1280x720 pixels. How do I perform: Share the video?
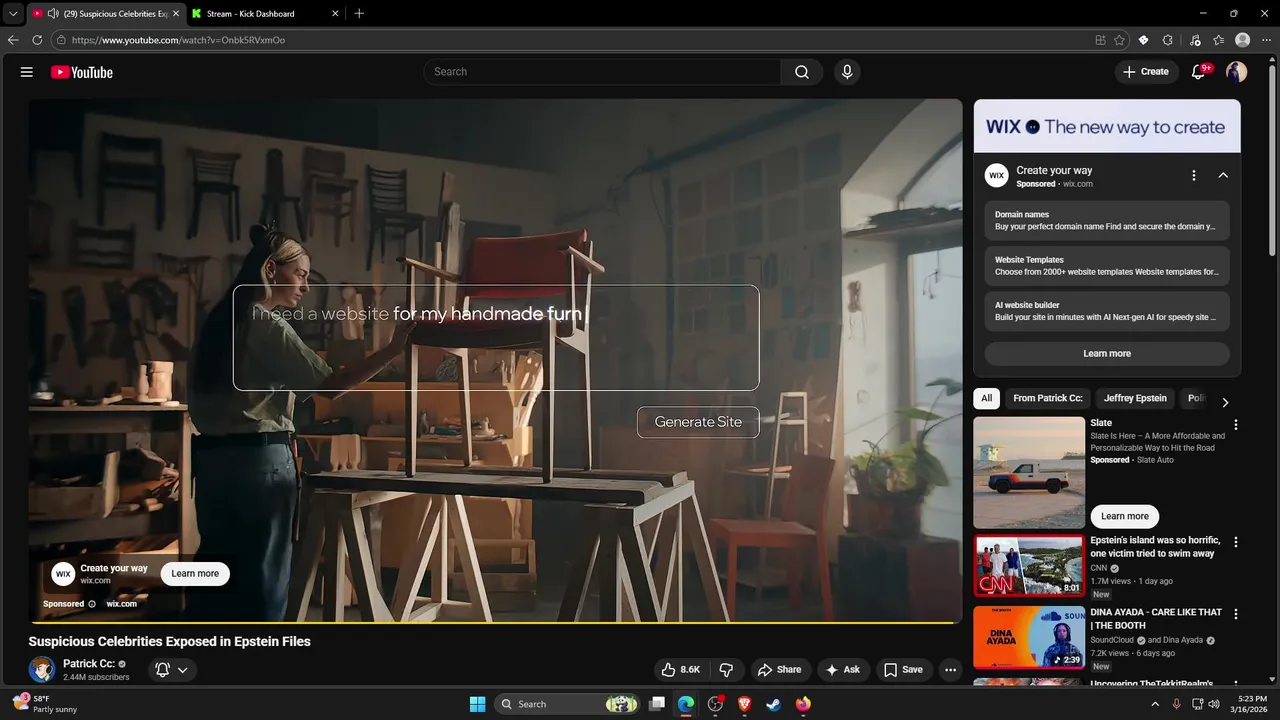(x=779, y=670)
